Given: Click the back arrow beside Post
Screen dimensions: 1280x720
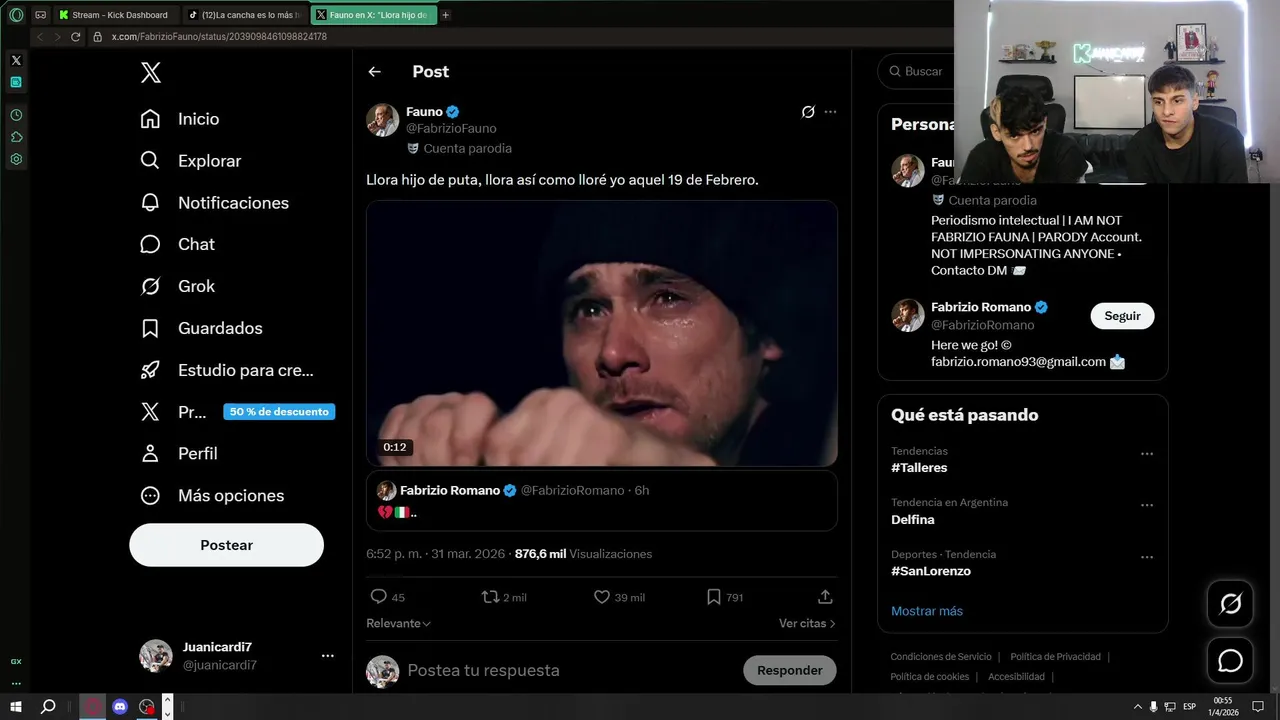Looking at the screenshot, I should (x=374, y=72).
